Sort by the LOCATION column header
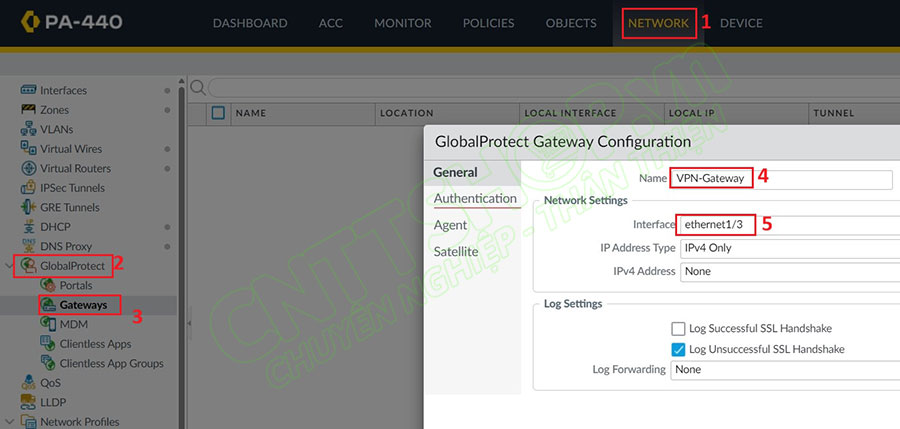900x429 pixels. tap(406, 113)
